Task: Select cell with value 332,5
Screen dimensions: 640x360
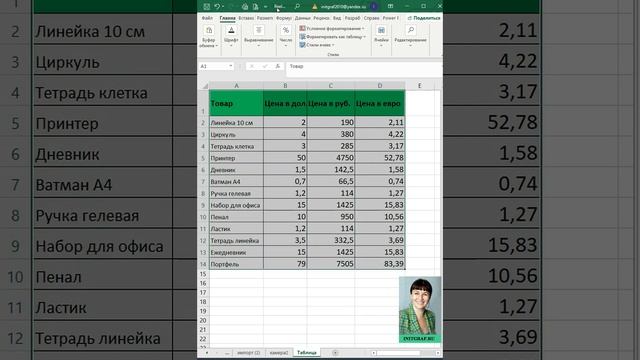Action: point(331,240)
